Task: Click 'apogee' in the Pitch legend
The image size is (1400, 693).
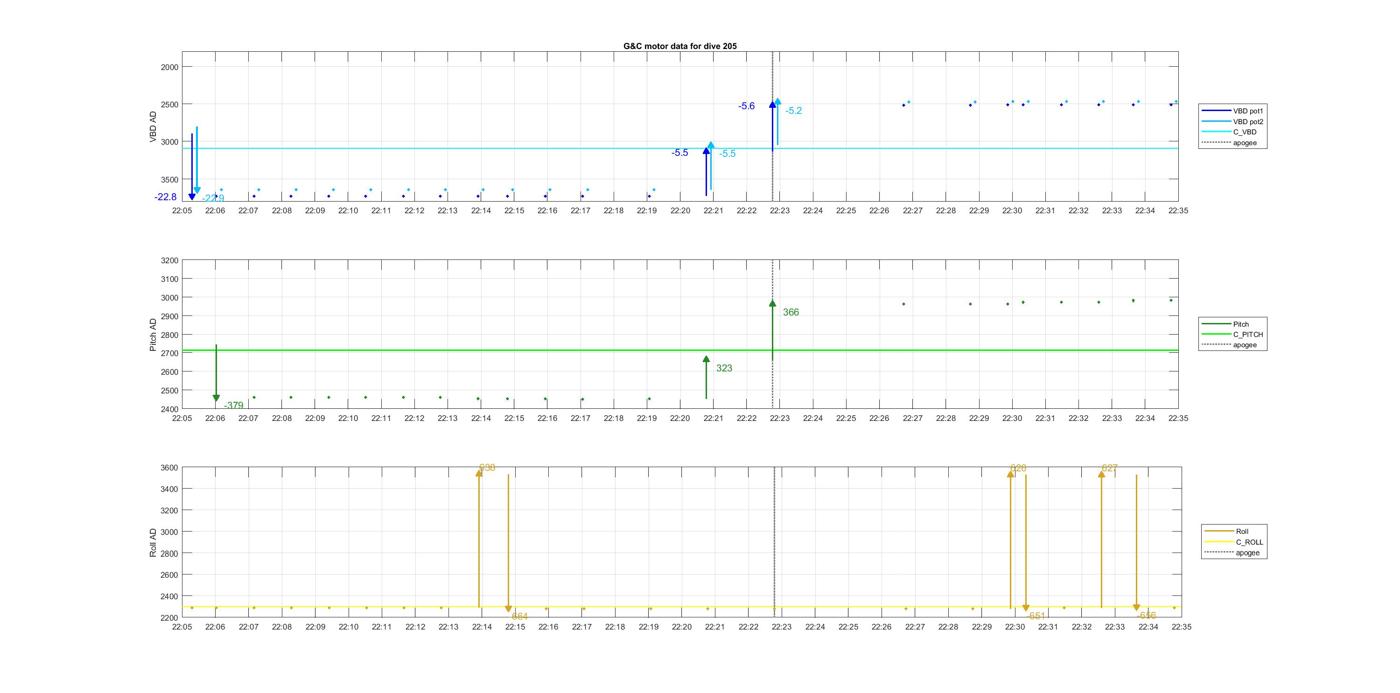Action: [1245, 345]
